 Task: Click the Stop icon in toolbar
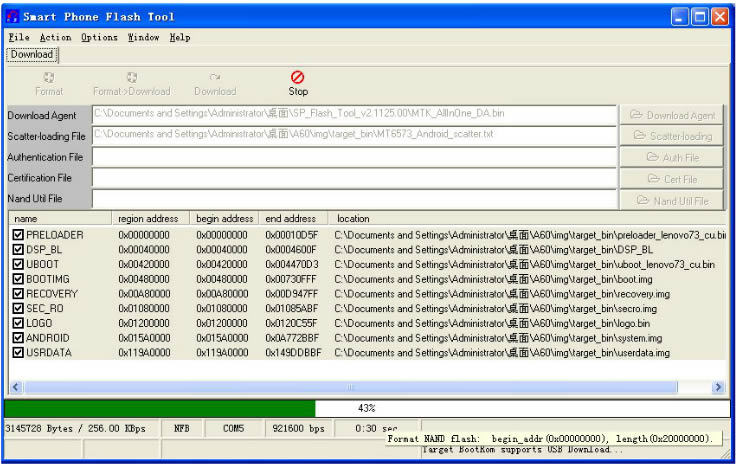point(298,78)
